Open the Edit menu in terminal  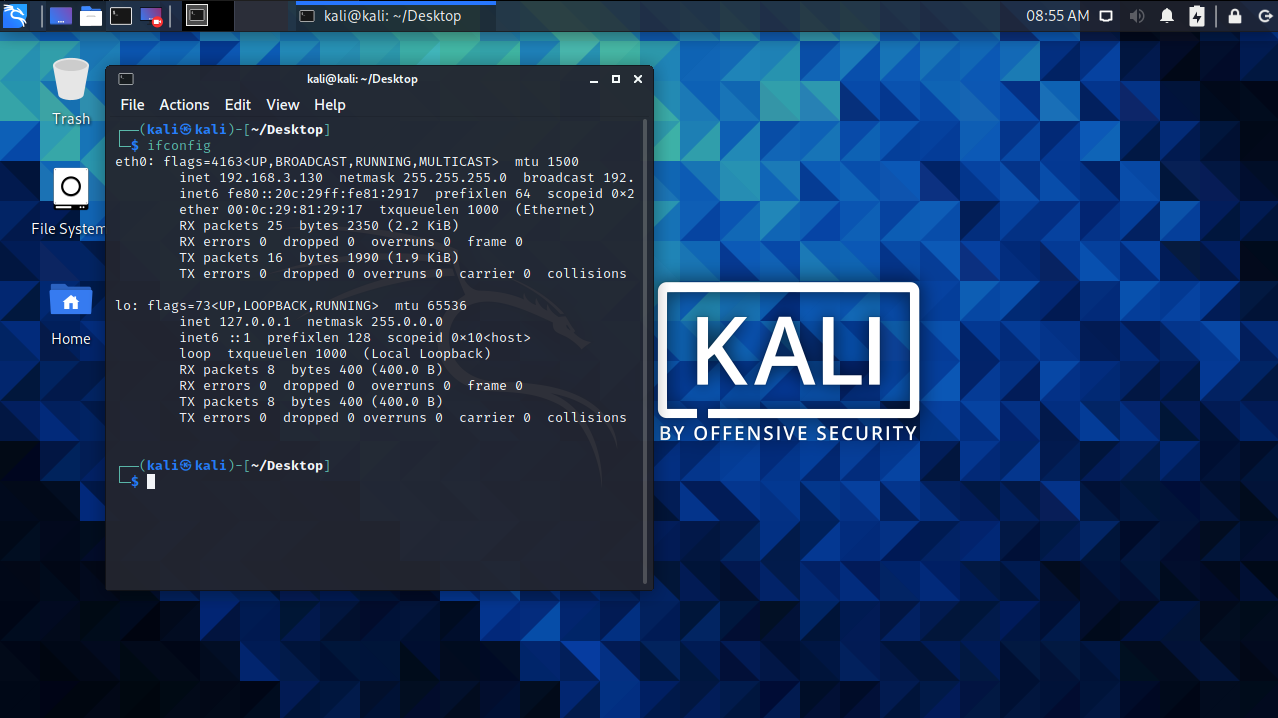coord(238,105)
